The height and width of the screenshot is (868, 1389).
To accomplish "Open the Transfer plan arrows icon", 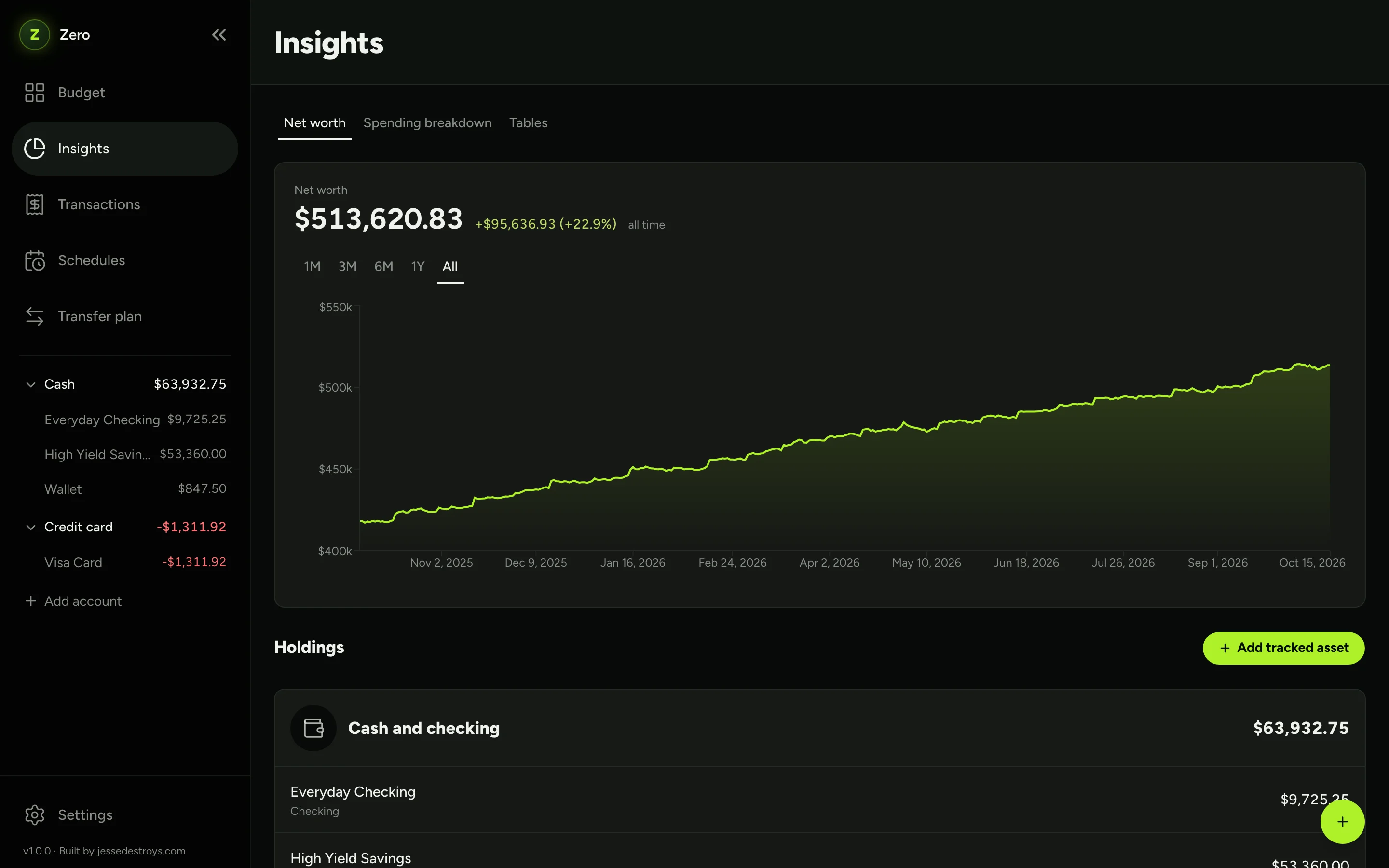I will click(x=34, y=316).
